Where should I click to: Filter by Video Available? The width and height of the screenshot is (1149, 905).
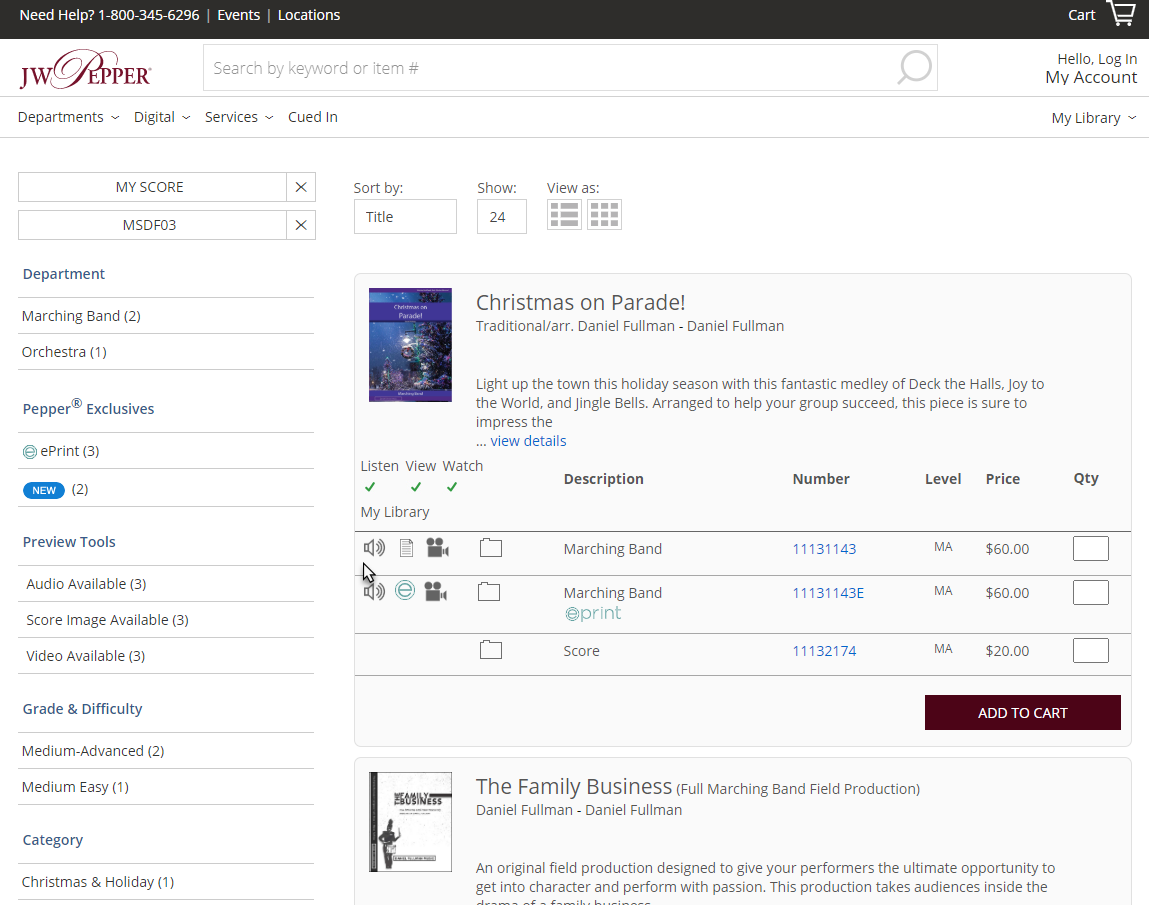pyautogui.click(x=86, y=656)
